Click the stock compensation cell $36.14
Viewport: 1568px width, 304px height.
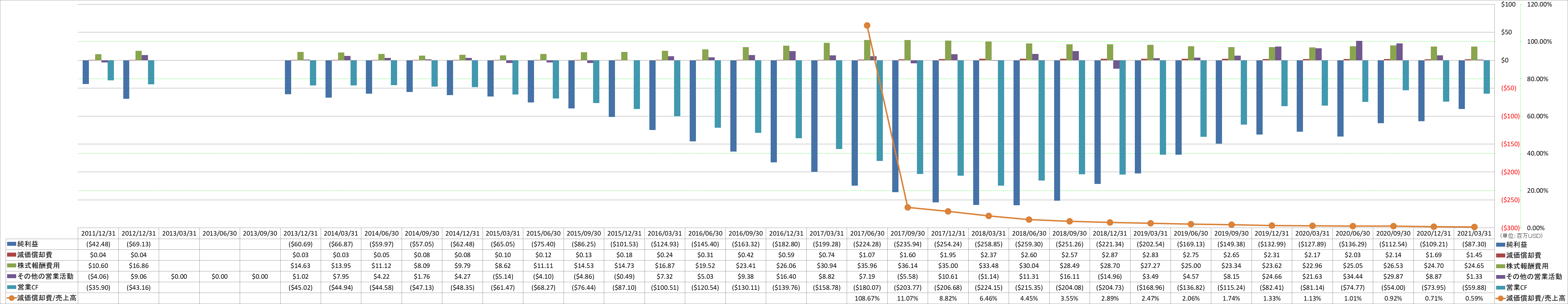click(908, 266)
